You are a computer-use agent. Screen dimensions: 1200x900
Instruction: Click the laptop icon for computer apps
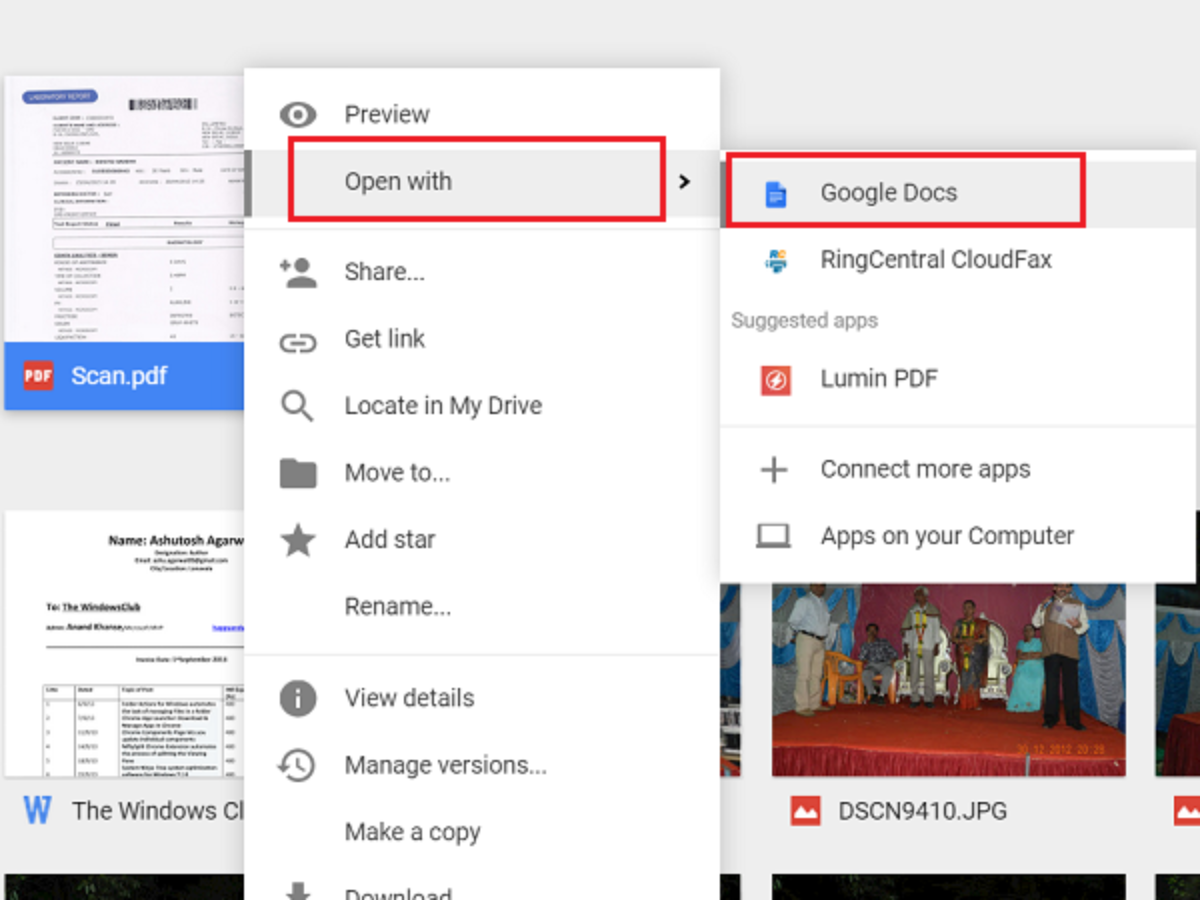pos(774,536)
